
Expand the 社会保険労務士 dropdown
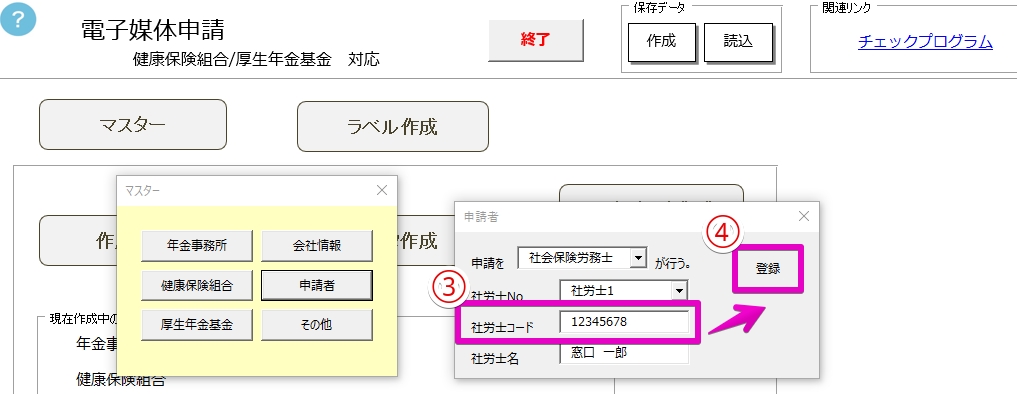(638, 258)
